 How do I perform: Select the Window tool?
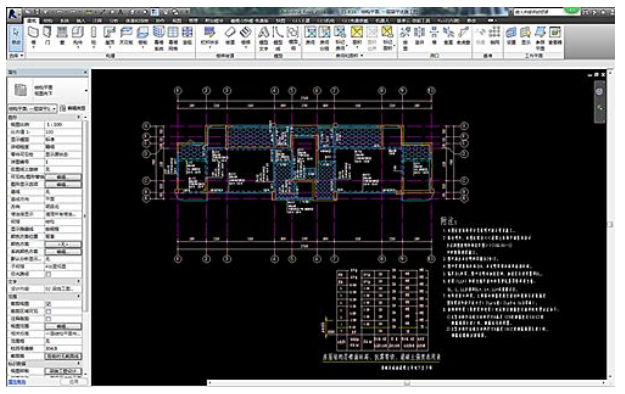click(62, 35)
